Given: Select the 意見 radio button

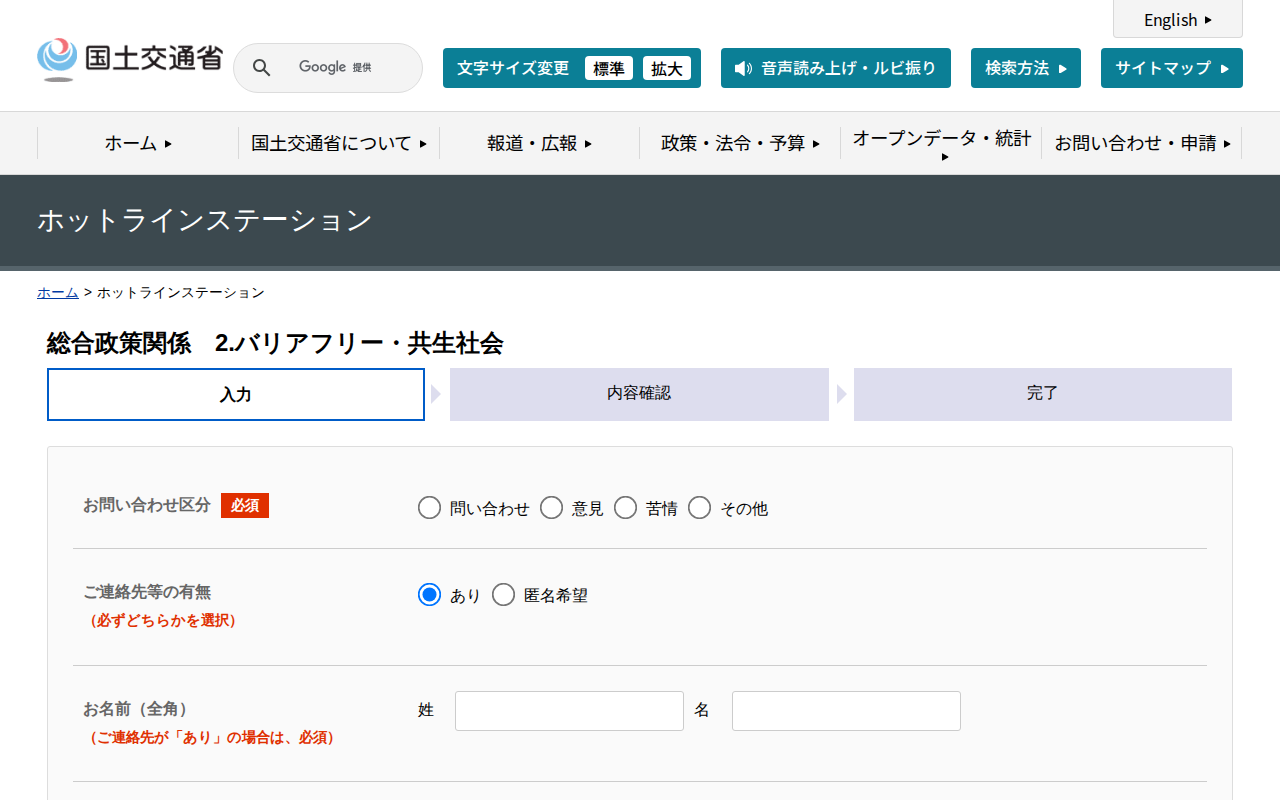Looking at the screenshot, I should 552,508.
